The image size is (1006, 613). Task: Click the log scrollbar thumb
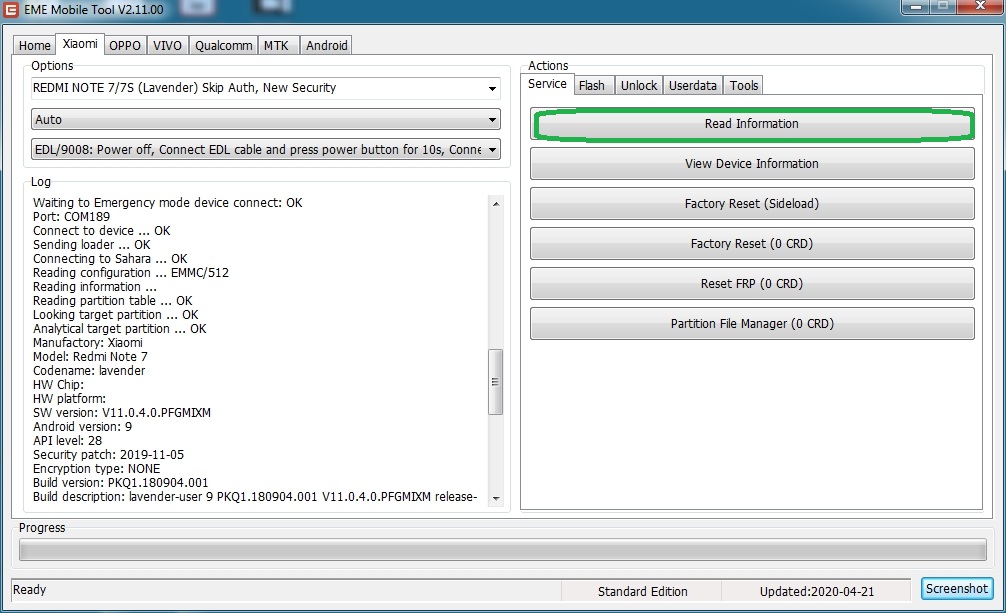click(x=495, y=382)
